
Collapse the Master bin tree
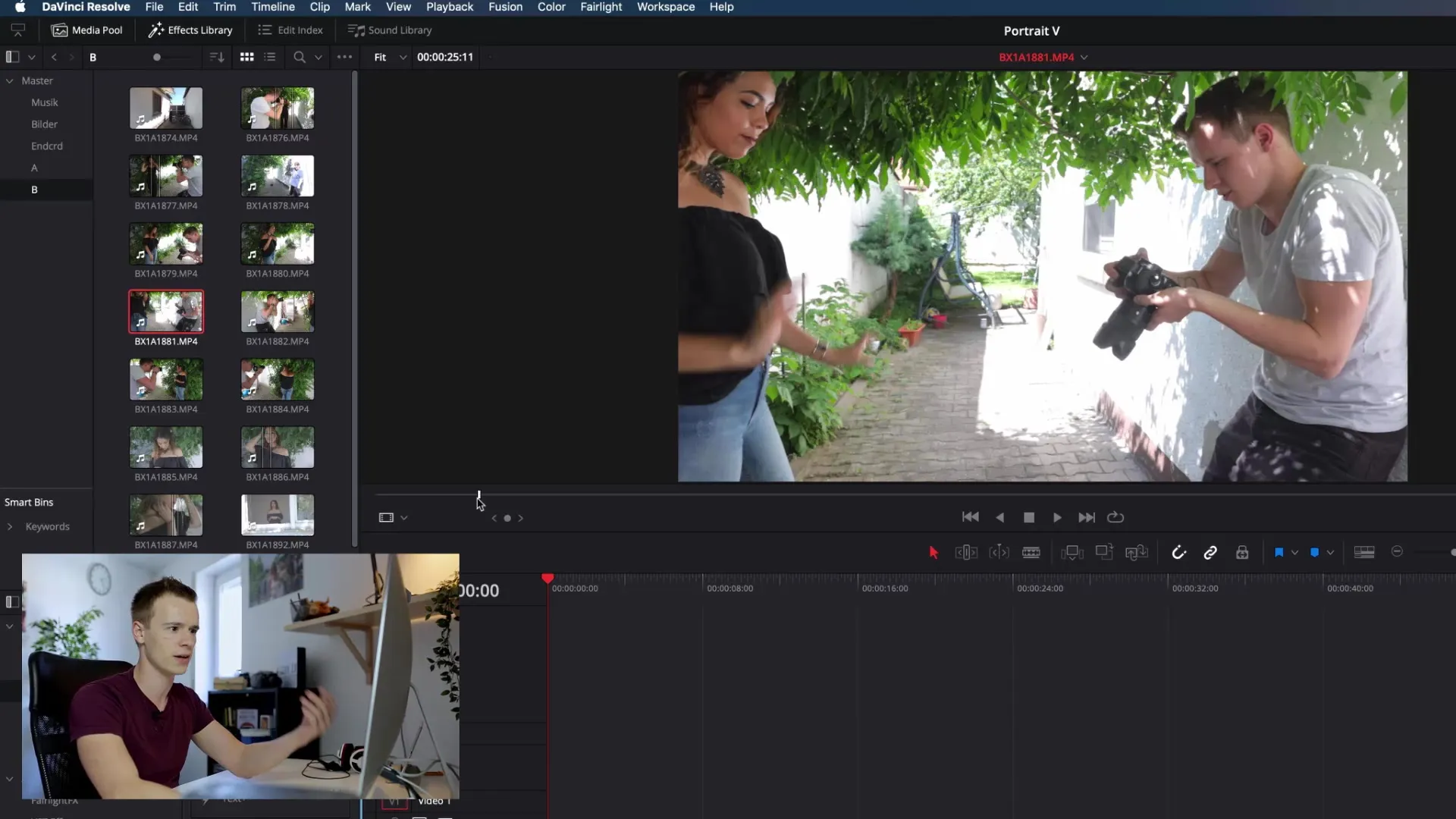tap(10, 80)
